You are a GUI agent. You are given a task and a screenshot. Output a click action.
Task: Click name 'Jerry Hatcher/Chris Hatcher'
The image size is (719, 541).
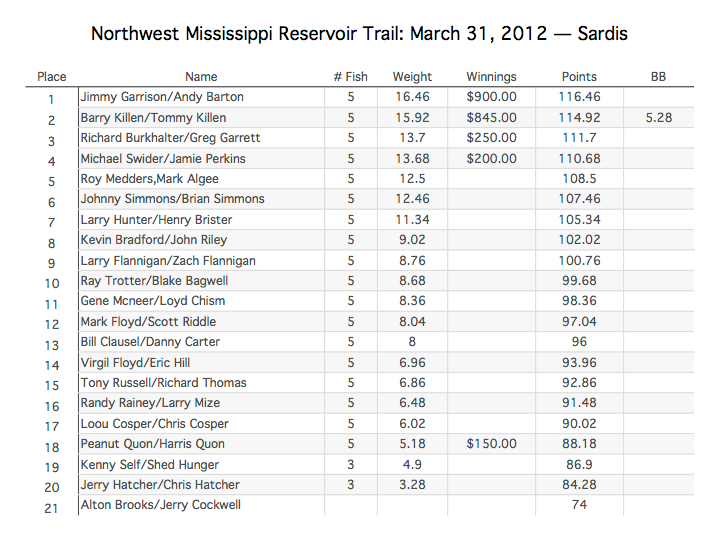[x=160, y=485]
